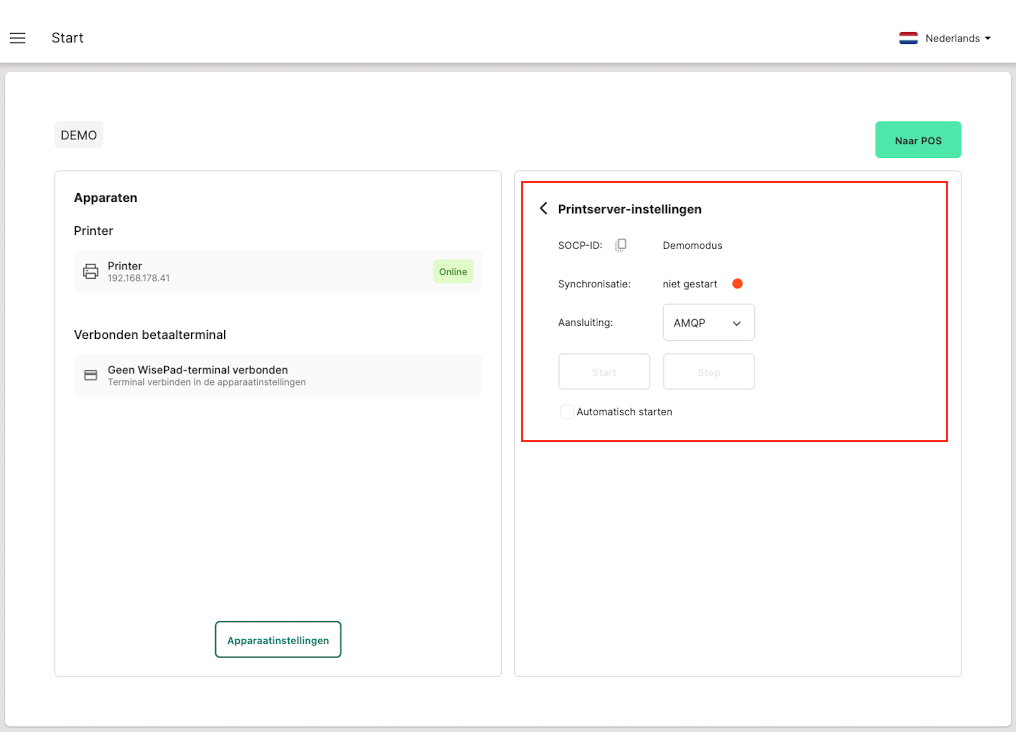Viewport: 1016px width, 732px height.
Task: Click the Dutch flag icon
Action: 908,39
